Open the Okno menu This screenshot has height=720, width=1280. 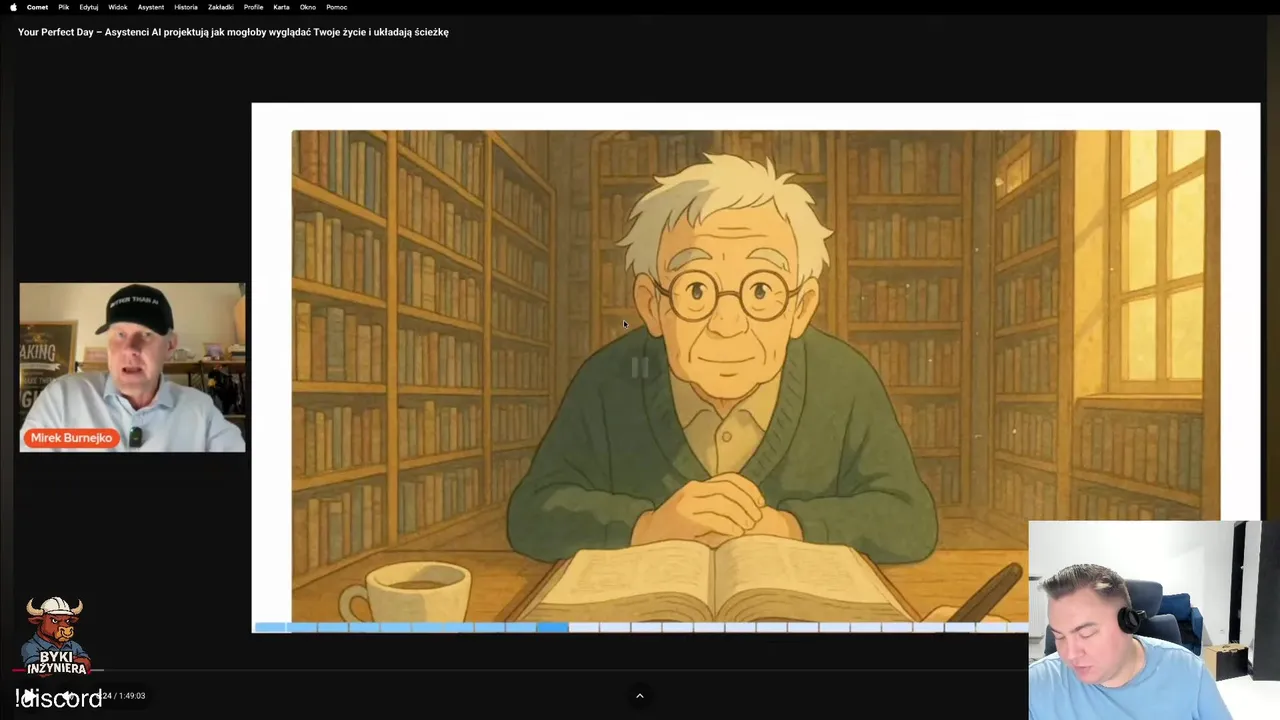(x=308, y=7)
